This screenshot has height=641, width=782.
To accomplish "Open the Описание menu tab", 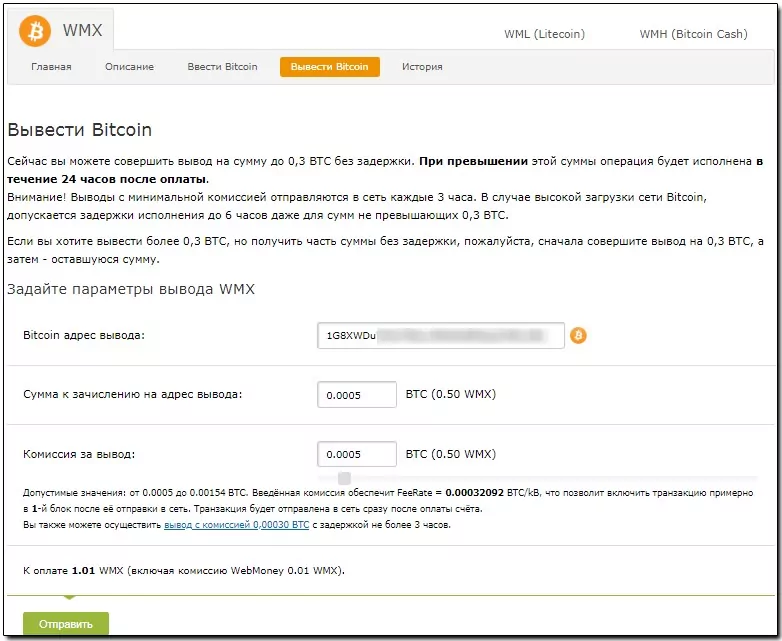I will point(129,67).
